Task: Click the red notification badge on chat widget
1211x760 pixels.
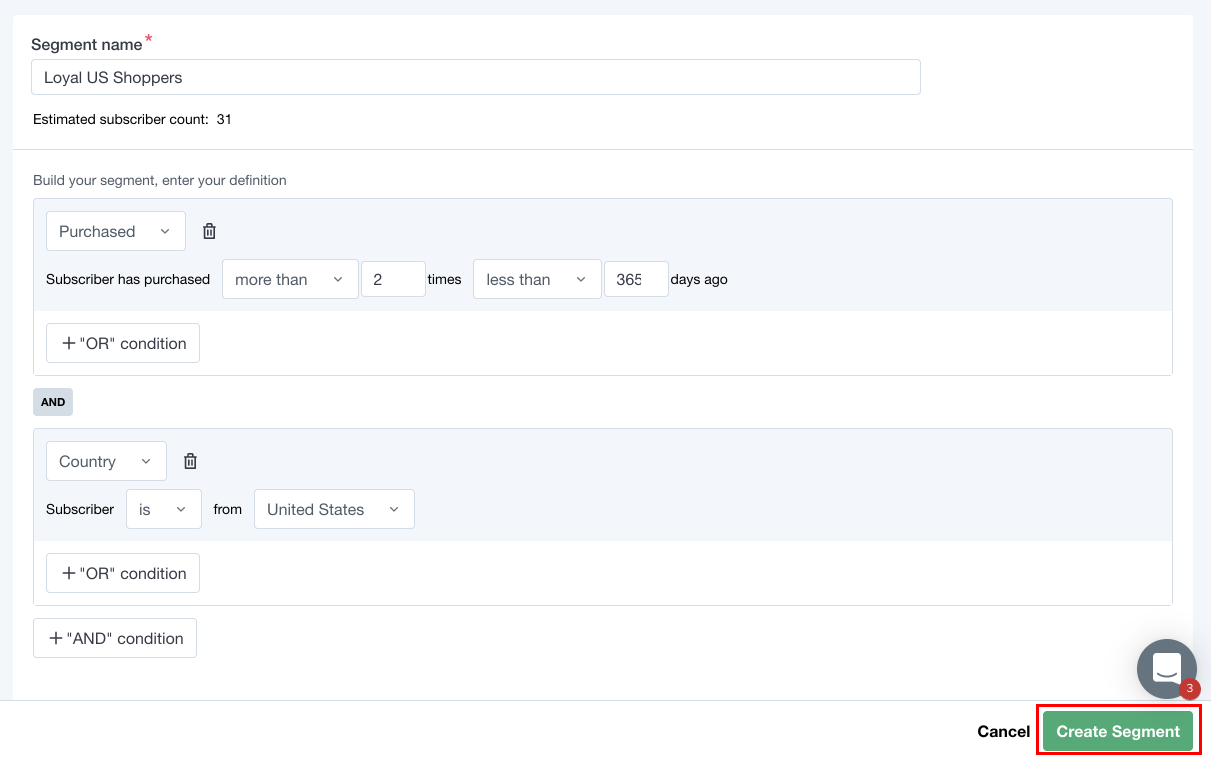Action: click(x=1189, y=689)
